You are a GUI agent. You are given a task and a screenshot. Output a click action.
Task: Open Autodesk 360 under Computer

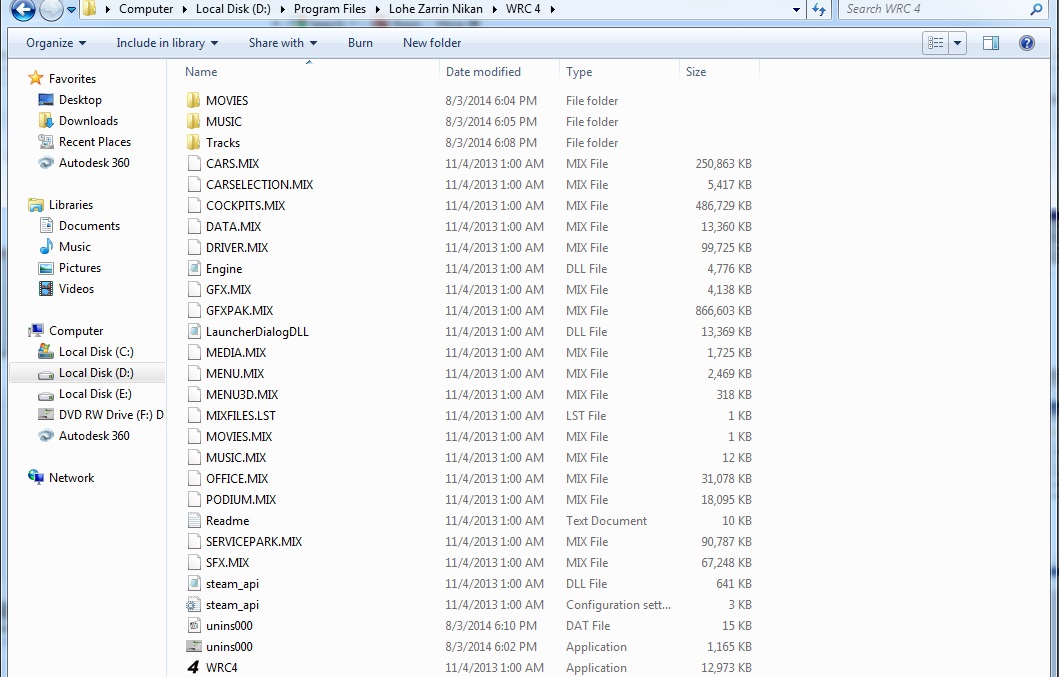tap(94, 435)
